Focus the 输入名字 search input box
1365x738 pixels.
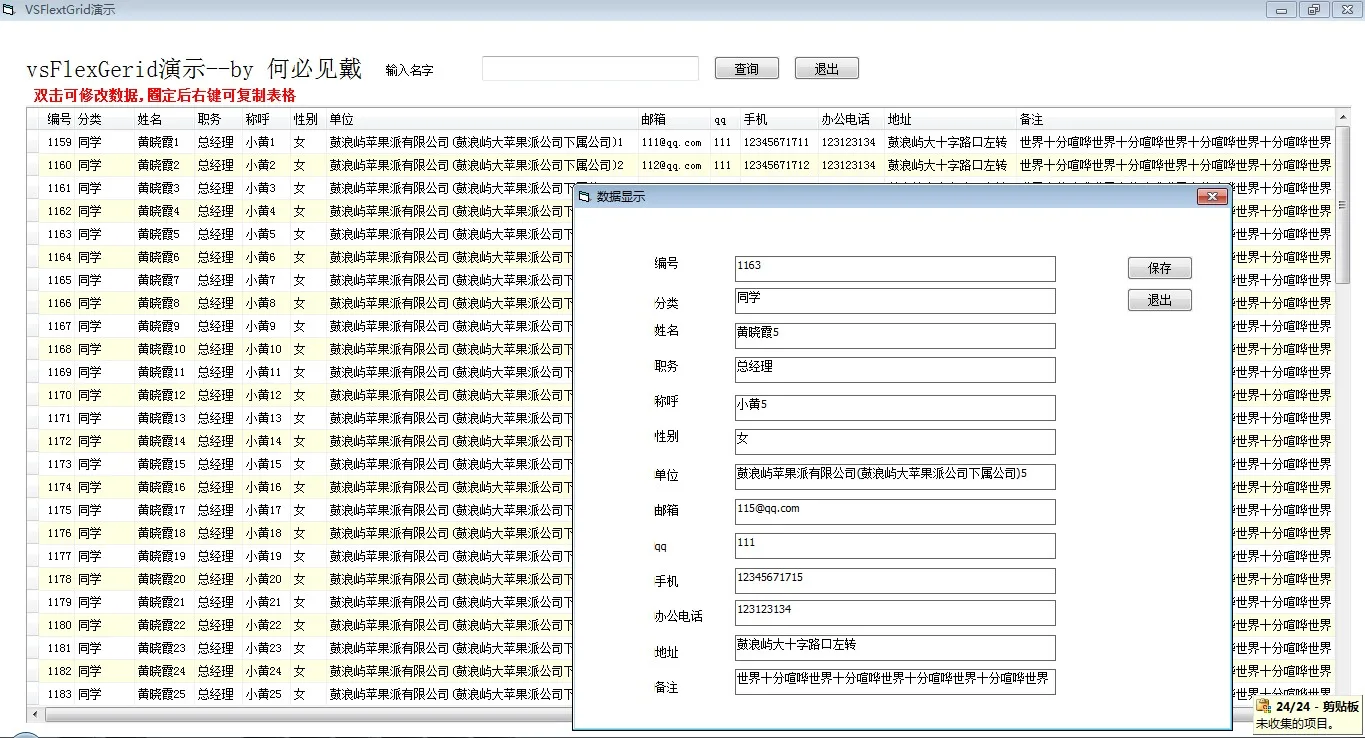[x=590, y=69]
